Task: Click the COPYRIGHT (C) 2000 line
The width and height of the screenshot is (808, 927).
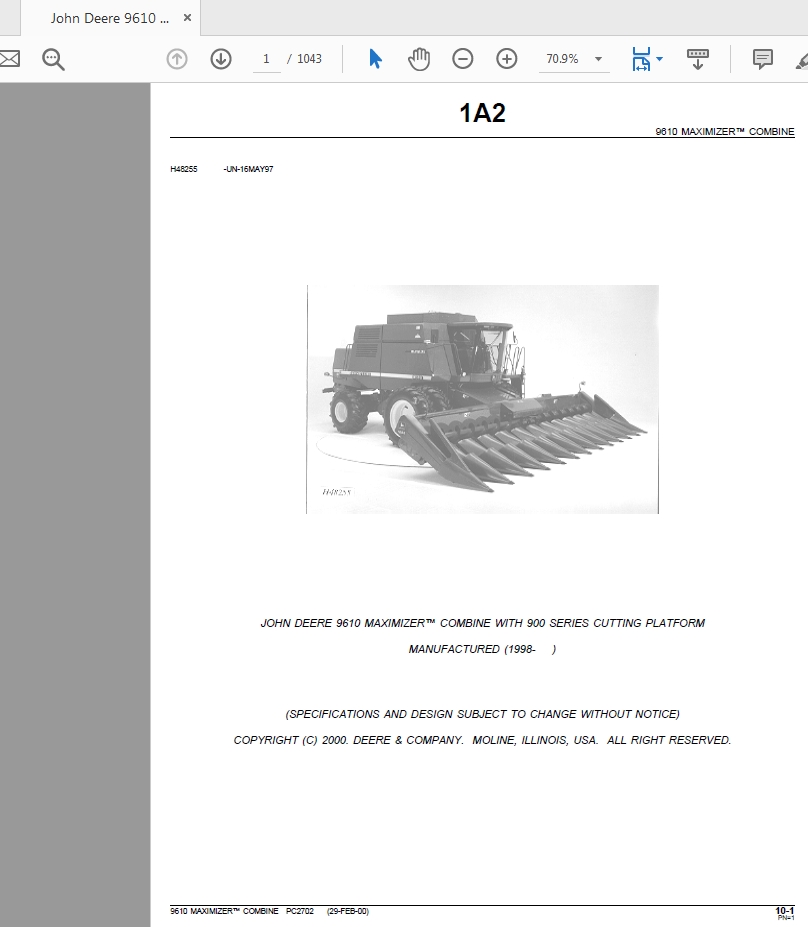Action: (x=482, y=740)
